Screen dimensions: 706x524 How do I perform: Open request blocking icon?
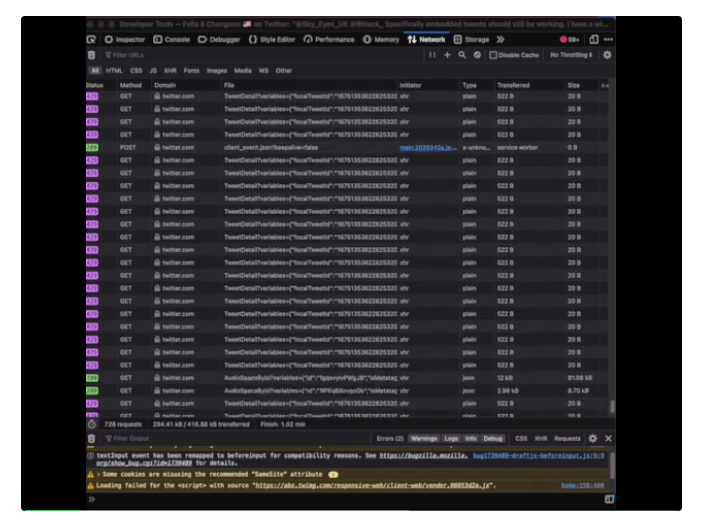(477, 55)
